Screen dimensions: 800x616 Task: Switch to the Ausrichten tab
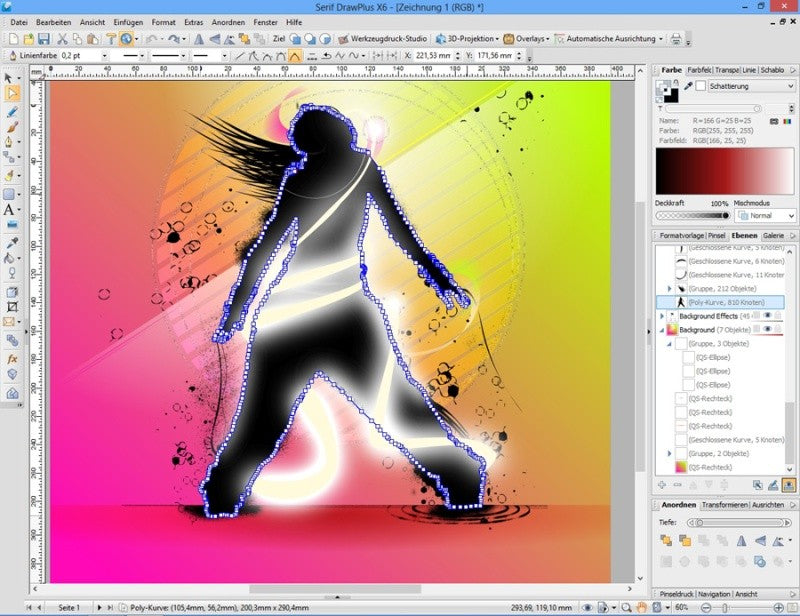pos(768,505)
